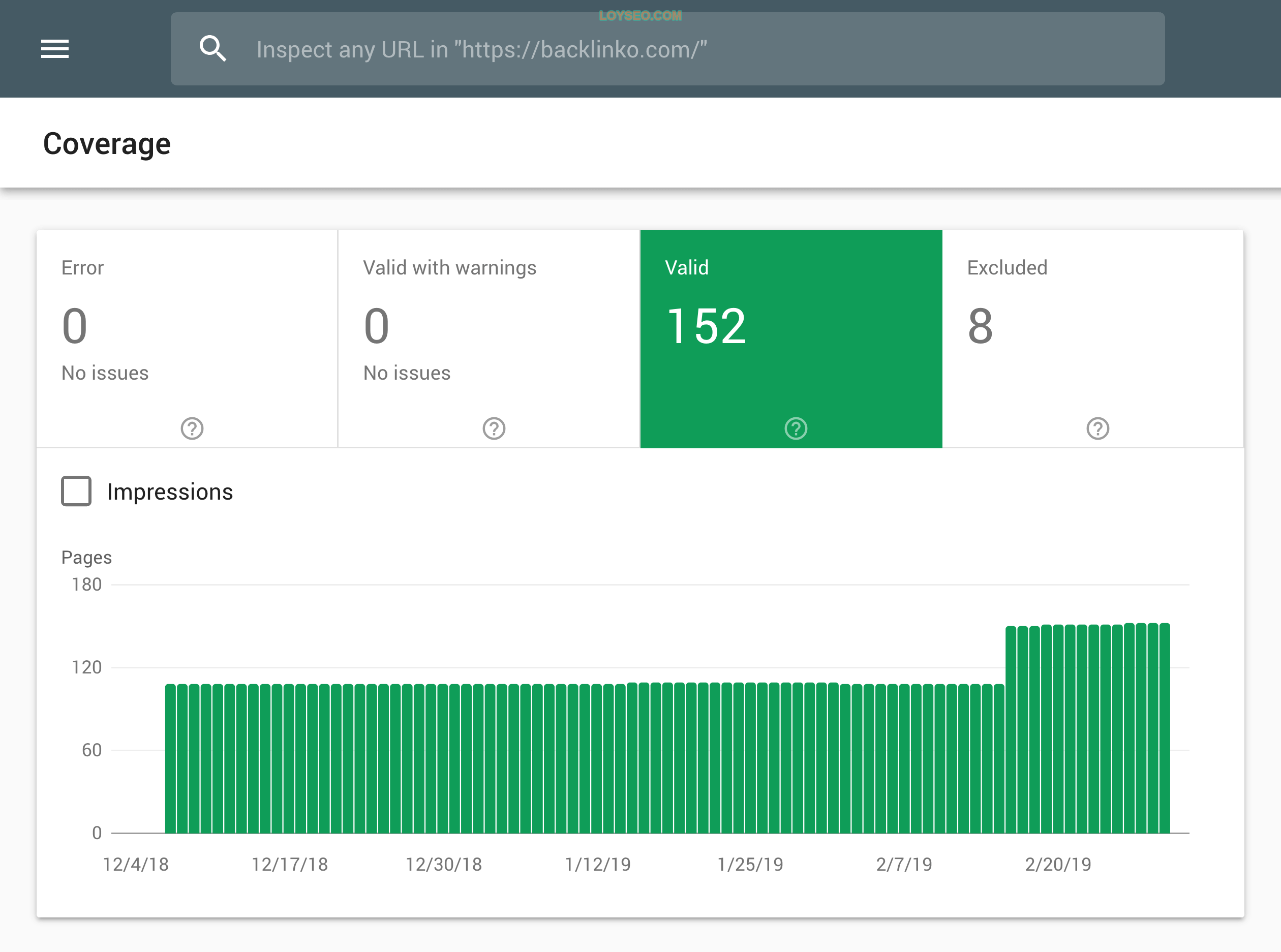The height and width of the screenshot is (952, 1281).
Task: Click the 1/12/19 date label
Action: (x=598, y=864)
